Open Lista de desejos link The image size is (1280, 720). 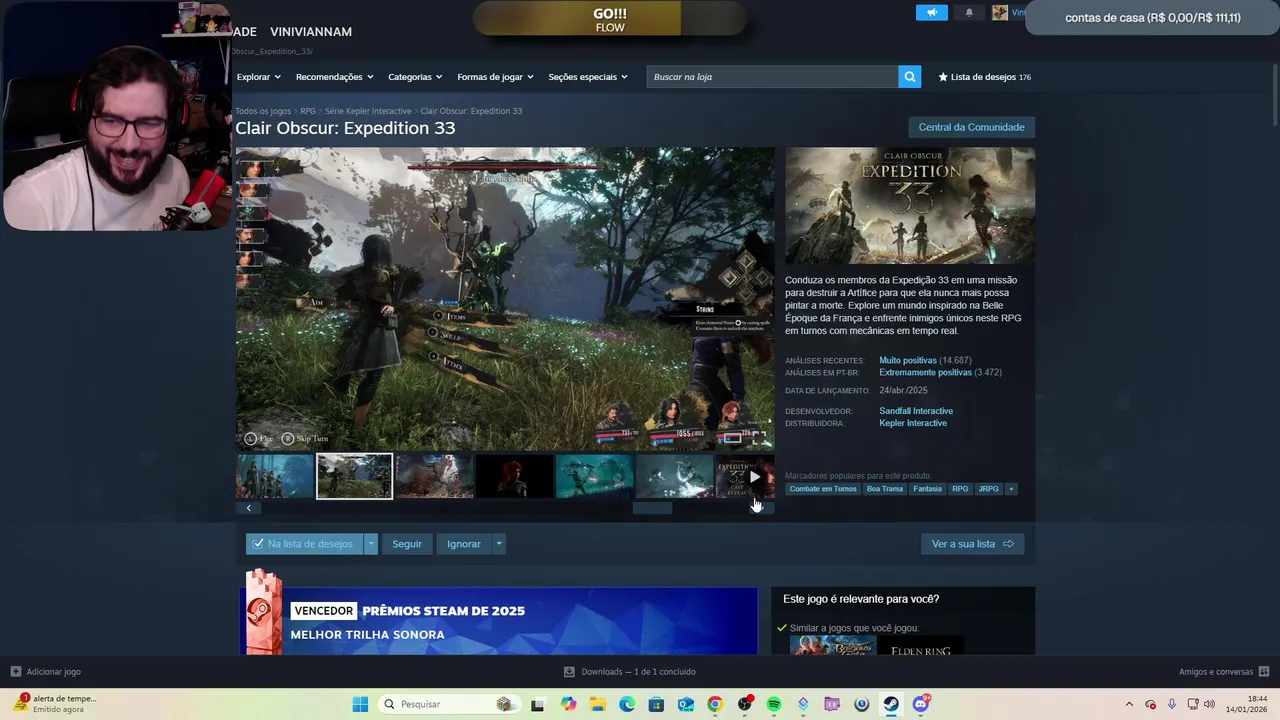click(x=983, y=77)
